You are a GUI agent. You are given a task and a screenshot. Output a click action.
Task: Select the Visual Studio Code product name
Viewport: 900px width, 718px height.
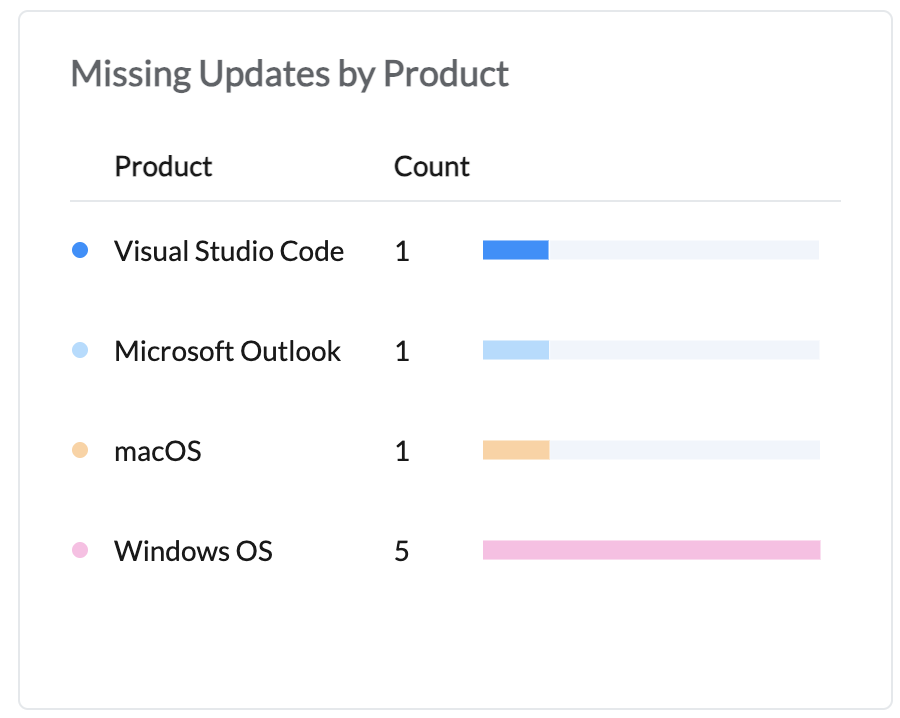point(229,251)
